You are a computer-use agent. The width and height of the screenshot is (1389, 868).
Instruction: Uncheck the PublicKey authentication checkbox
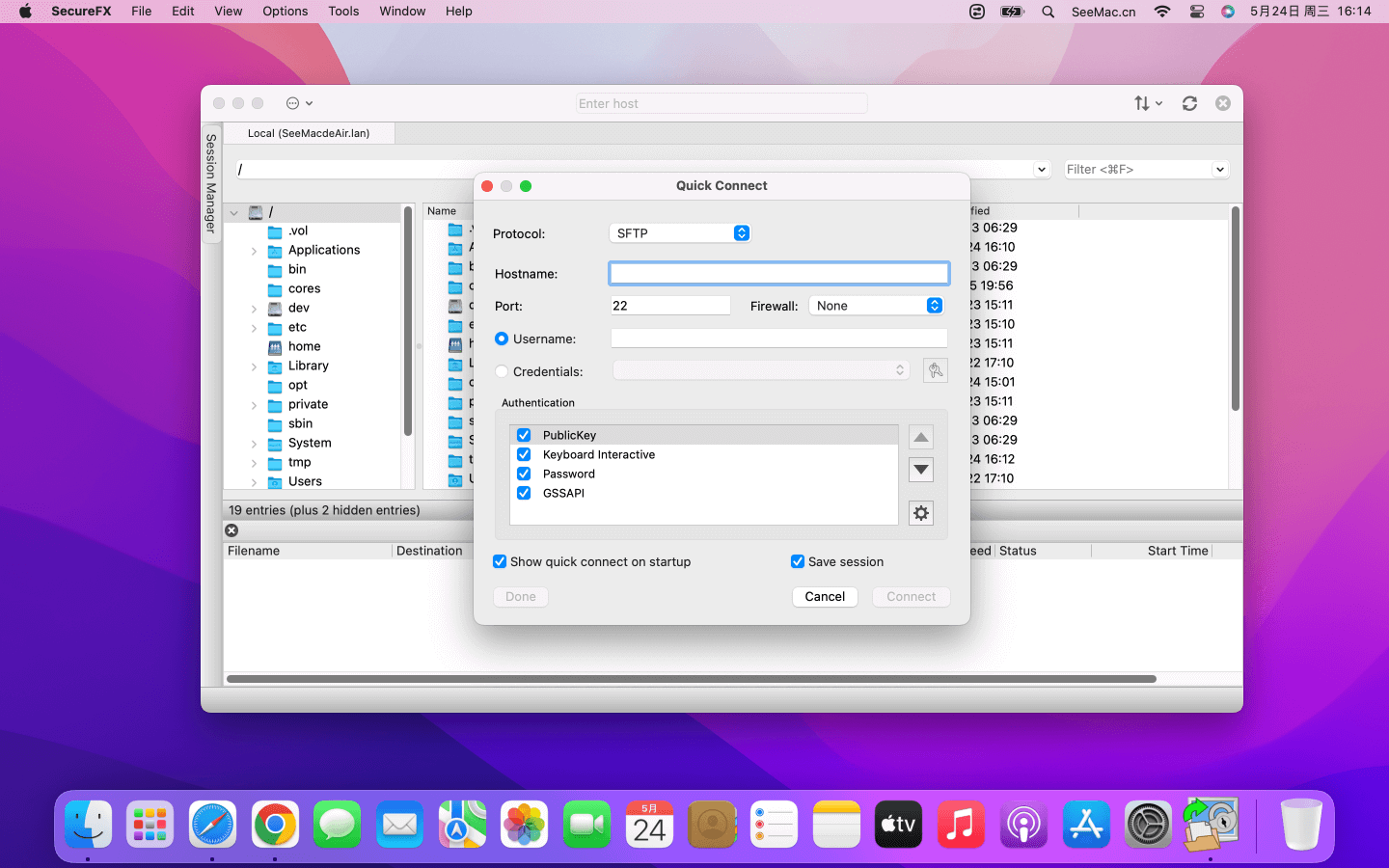(524, 435)
